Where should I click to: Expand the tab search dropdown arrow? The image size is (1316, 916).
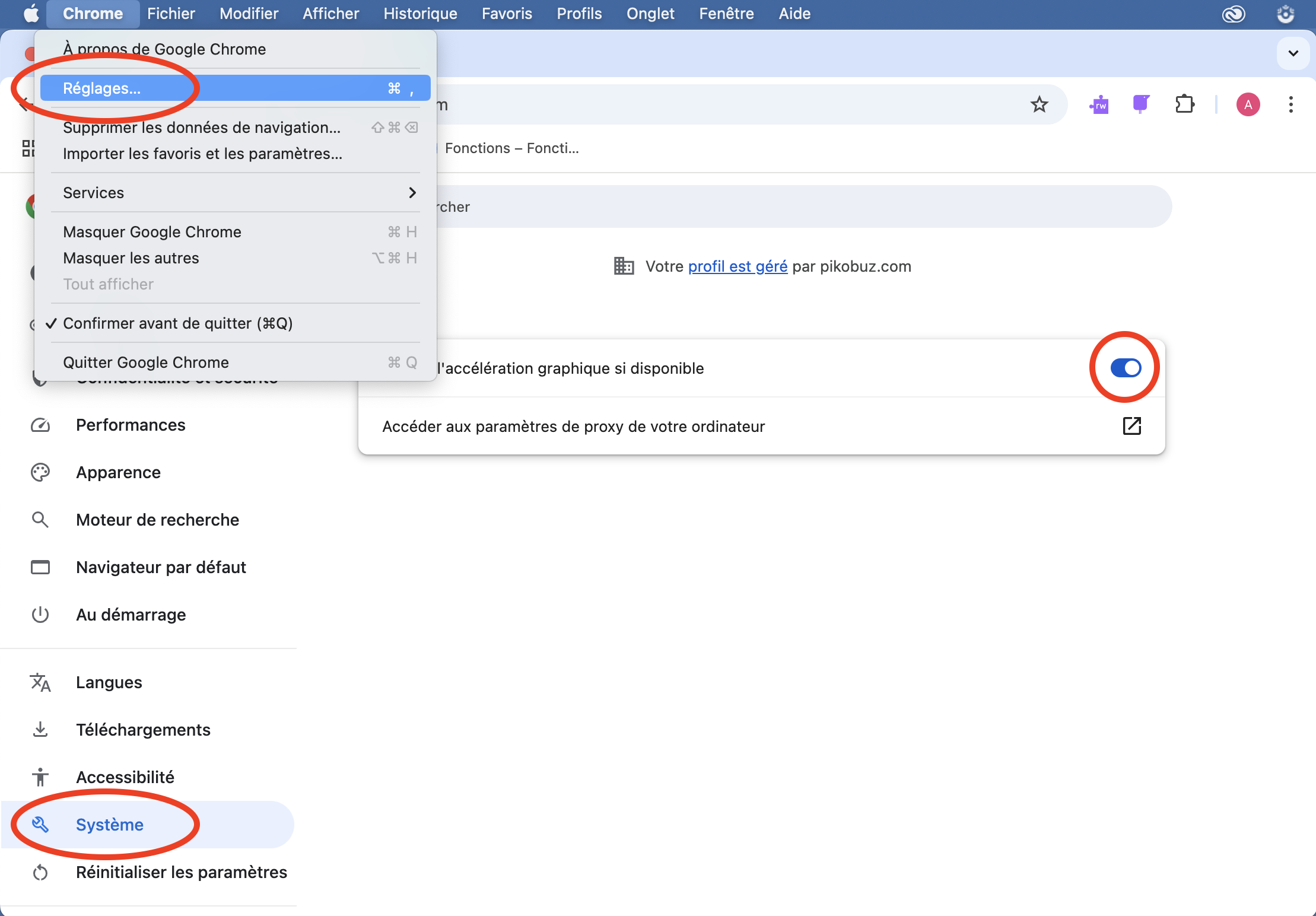tap(1293, 53)
